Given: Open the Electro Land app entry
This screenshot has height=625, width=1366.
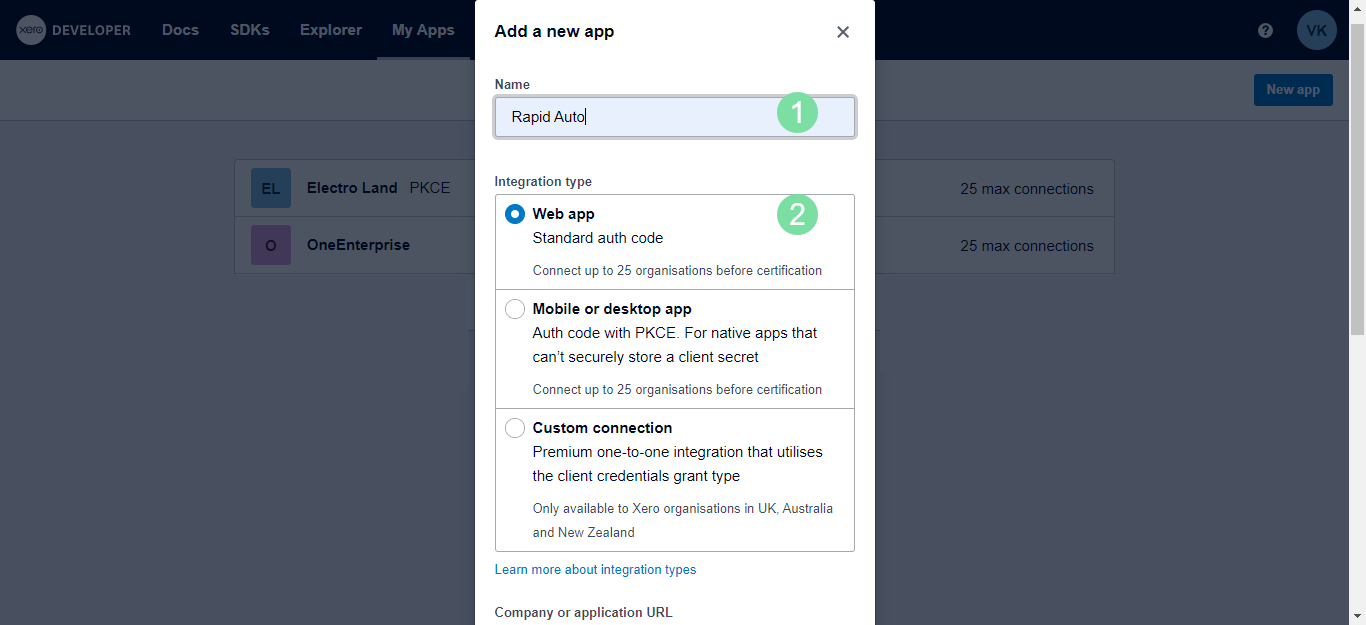Looking at the screenshot, I should coord(352,188).
